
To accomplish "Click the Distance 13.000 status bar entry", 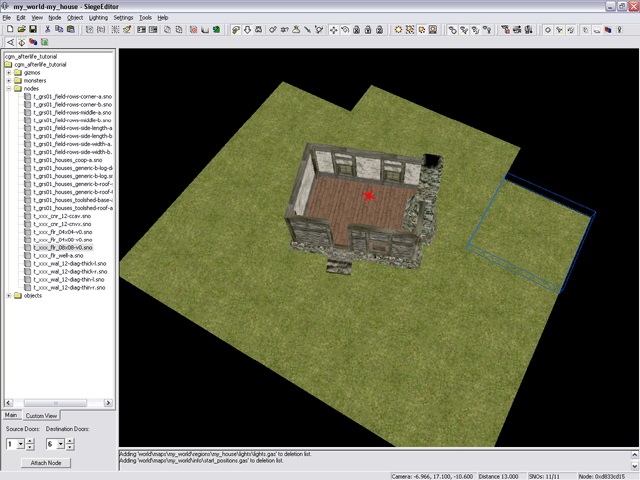I will 498,476.
